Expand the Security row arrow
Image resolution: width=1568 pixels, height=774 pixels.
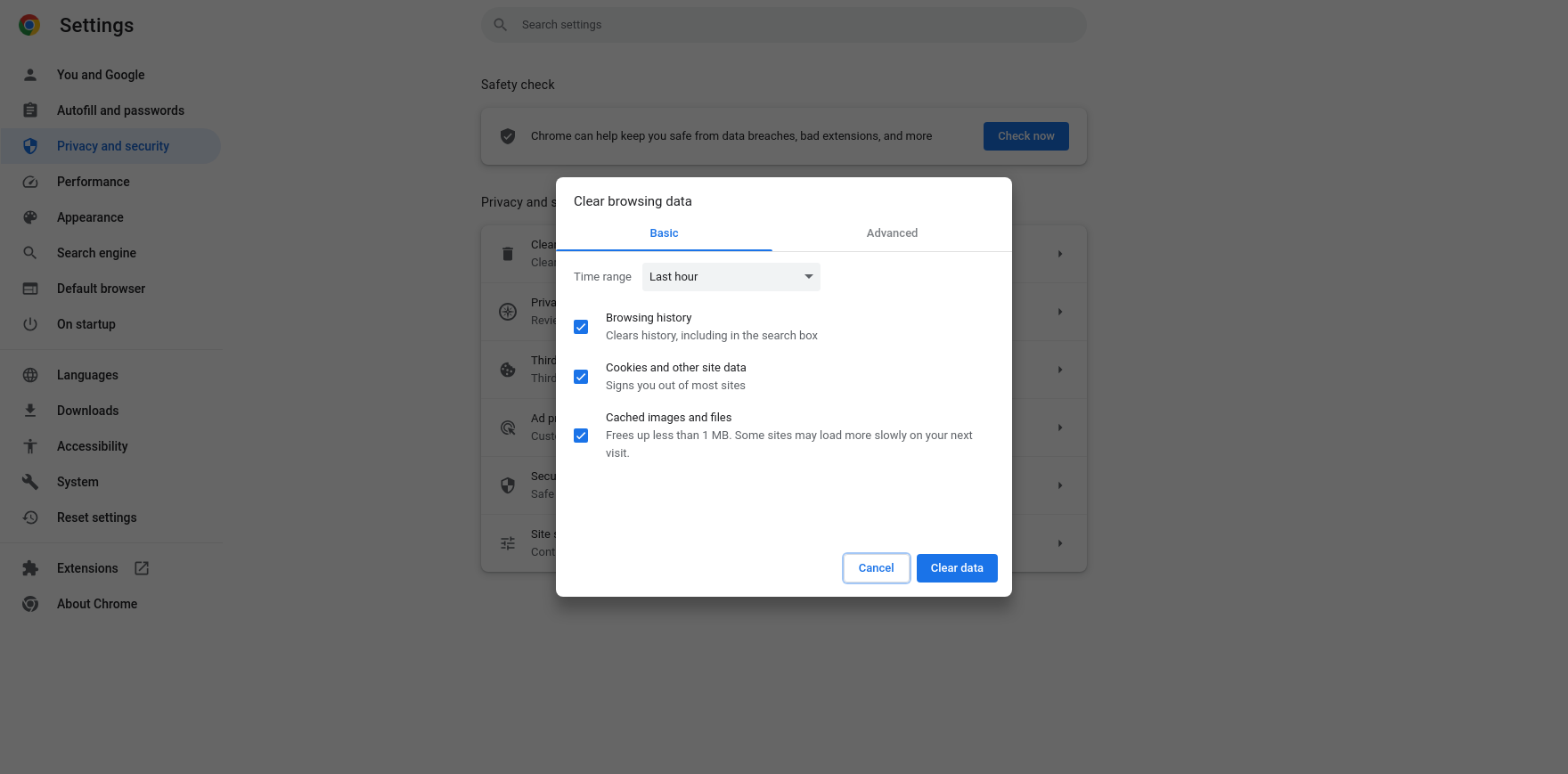pyautogui.click(x=1060, y=485)
